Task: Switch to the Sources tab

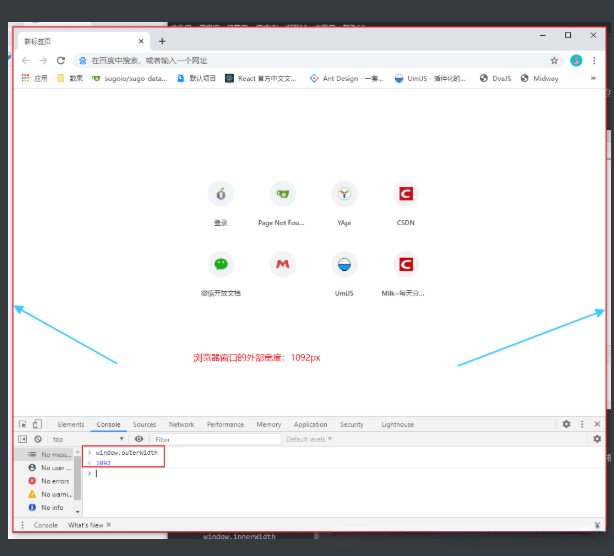Action: pos(144,424)
